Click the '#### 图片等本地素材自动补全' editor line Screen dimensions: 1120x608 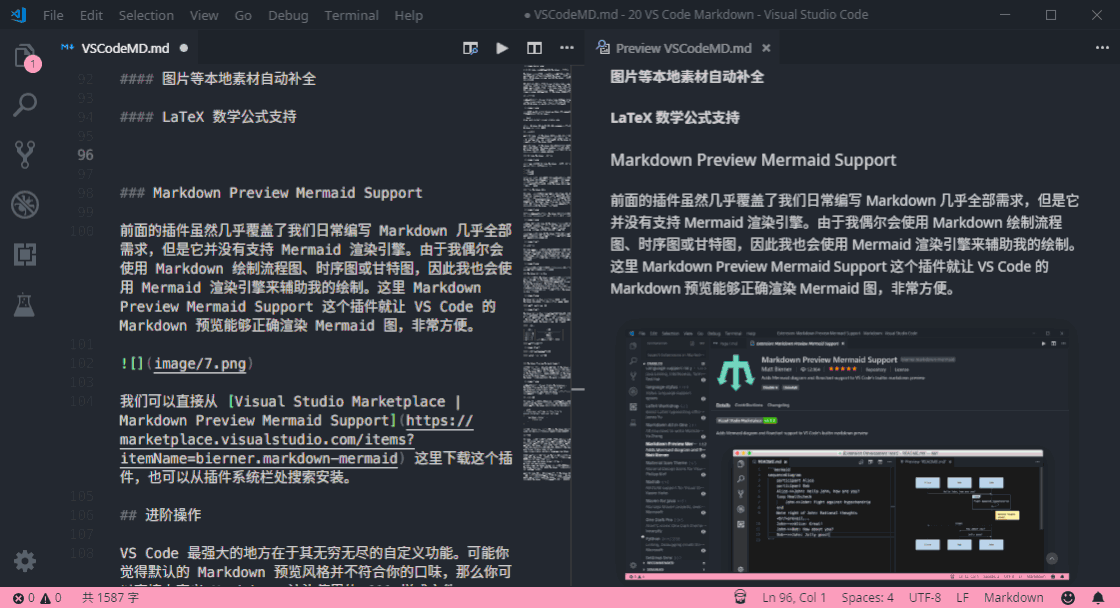click(218, 79)
